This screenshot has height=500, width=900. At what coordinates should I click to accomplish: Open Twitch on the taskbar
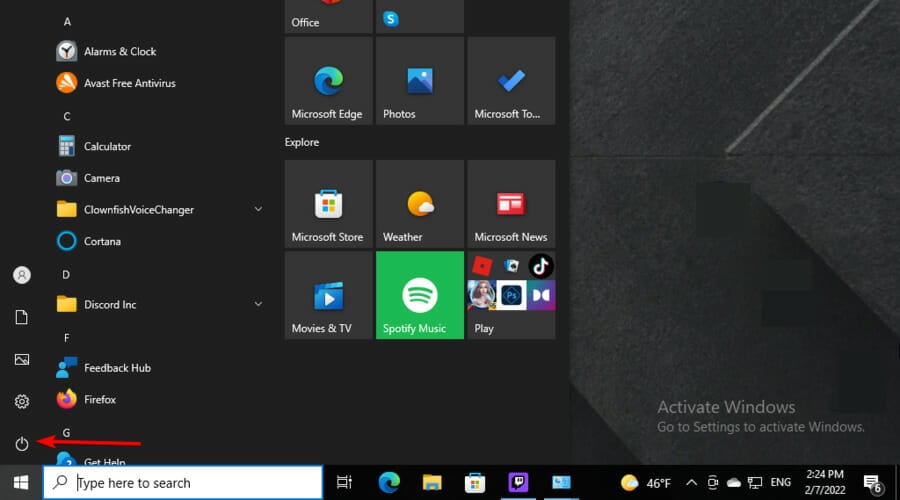click(518, 483)
